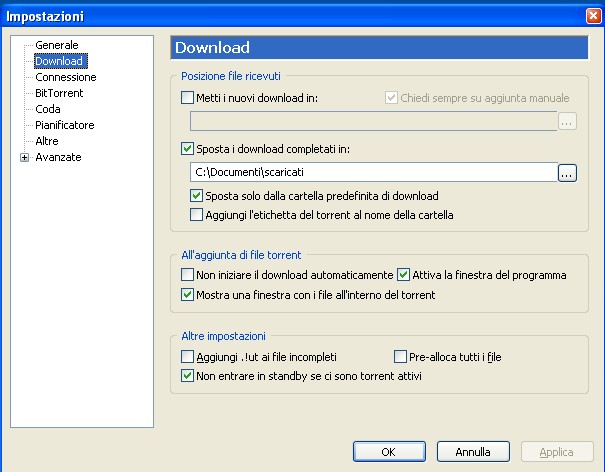Select Connessione in the settings tree
The width and height of the screenshot is (605, 472).
(x=65, y=77)
